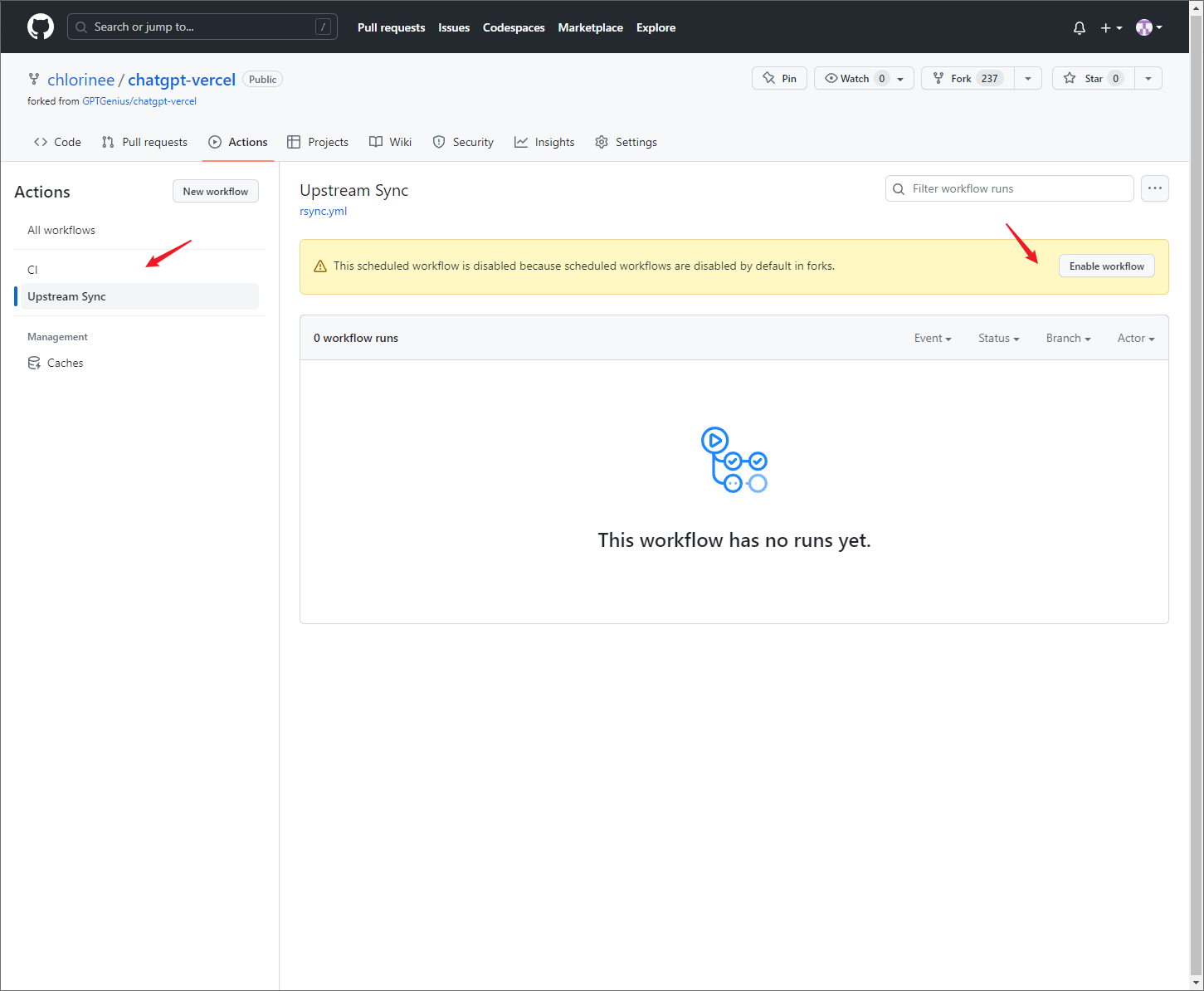Open the notifications bell
Viewport: 1204px width, 991px height.
[1079, 27]
